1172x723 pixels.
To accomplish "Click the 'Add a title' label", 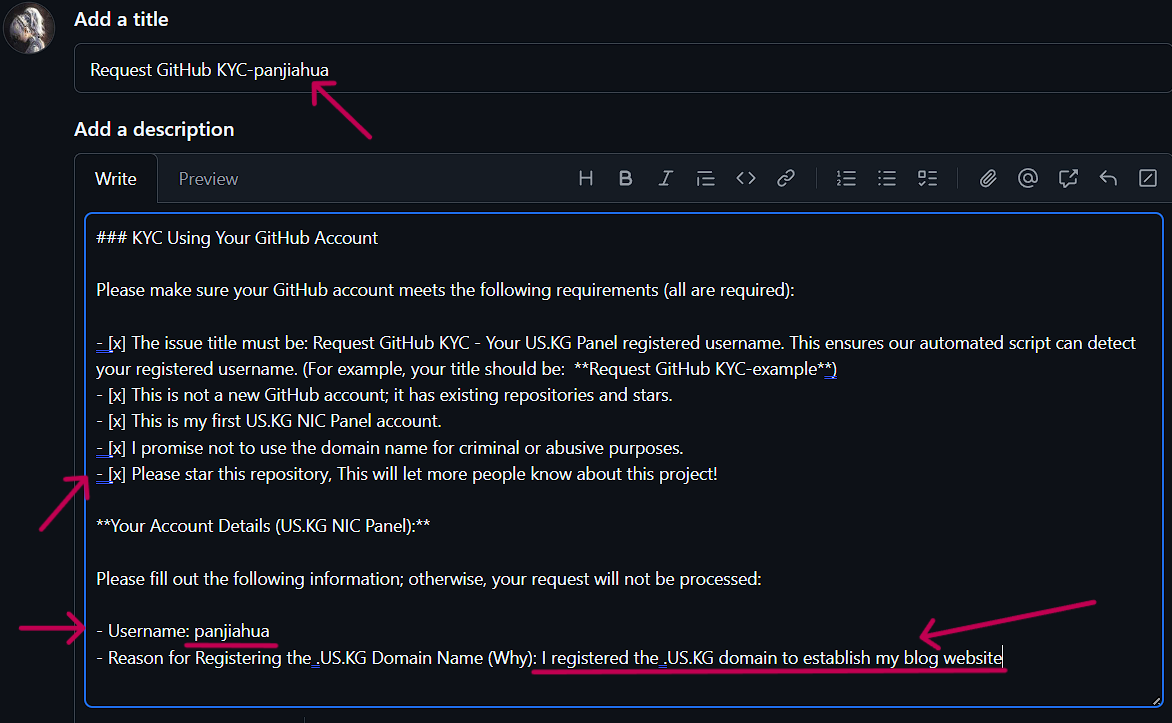I will (121, 19).
